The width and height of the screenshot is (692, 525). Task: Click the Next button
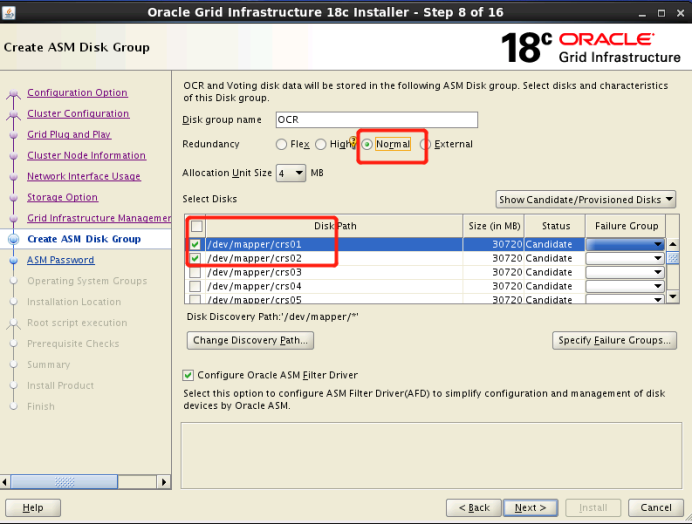(x=530, y=508)
